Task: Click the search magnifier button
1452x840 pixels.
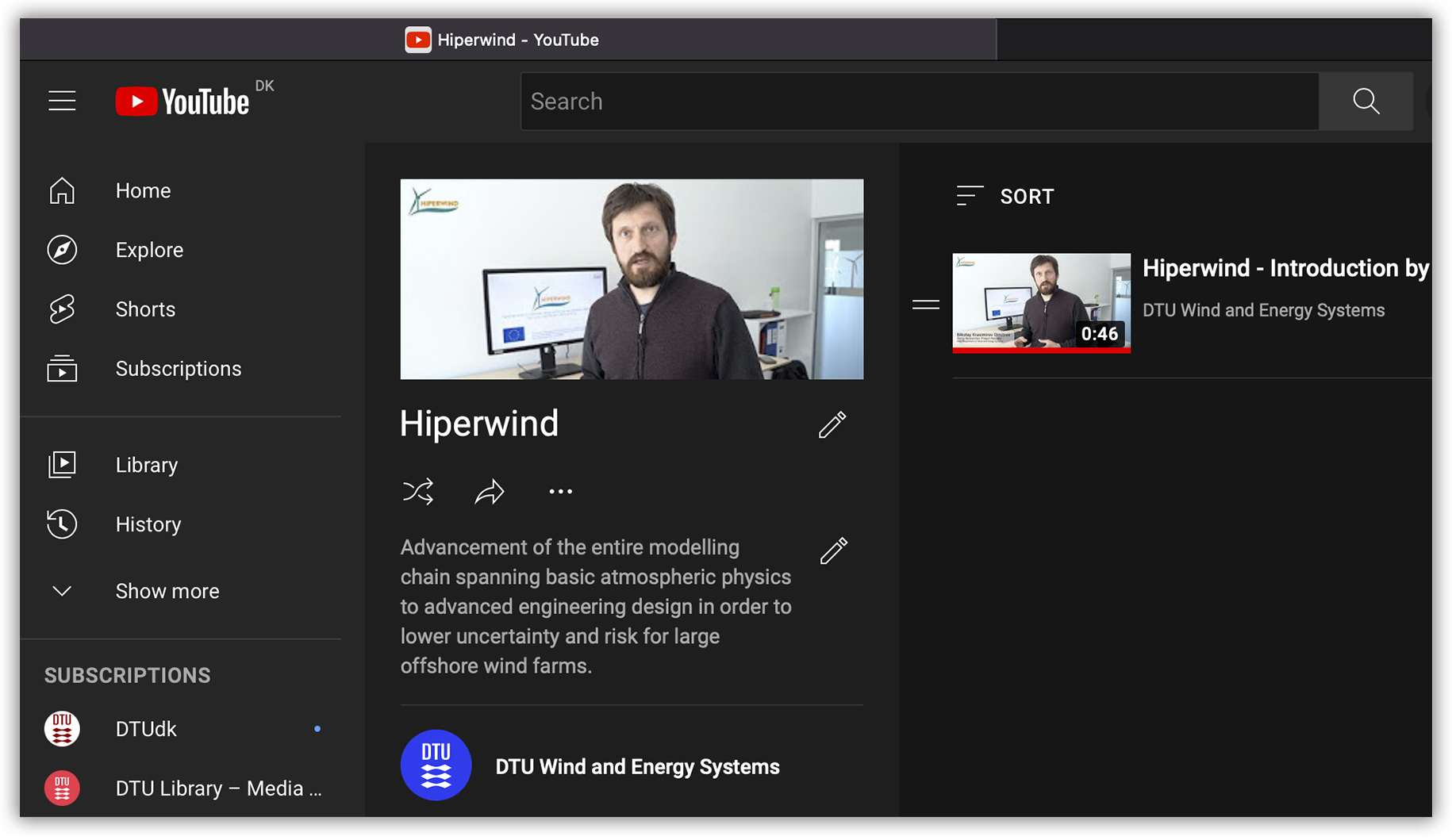Action: [x=1366, y=101]
